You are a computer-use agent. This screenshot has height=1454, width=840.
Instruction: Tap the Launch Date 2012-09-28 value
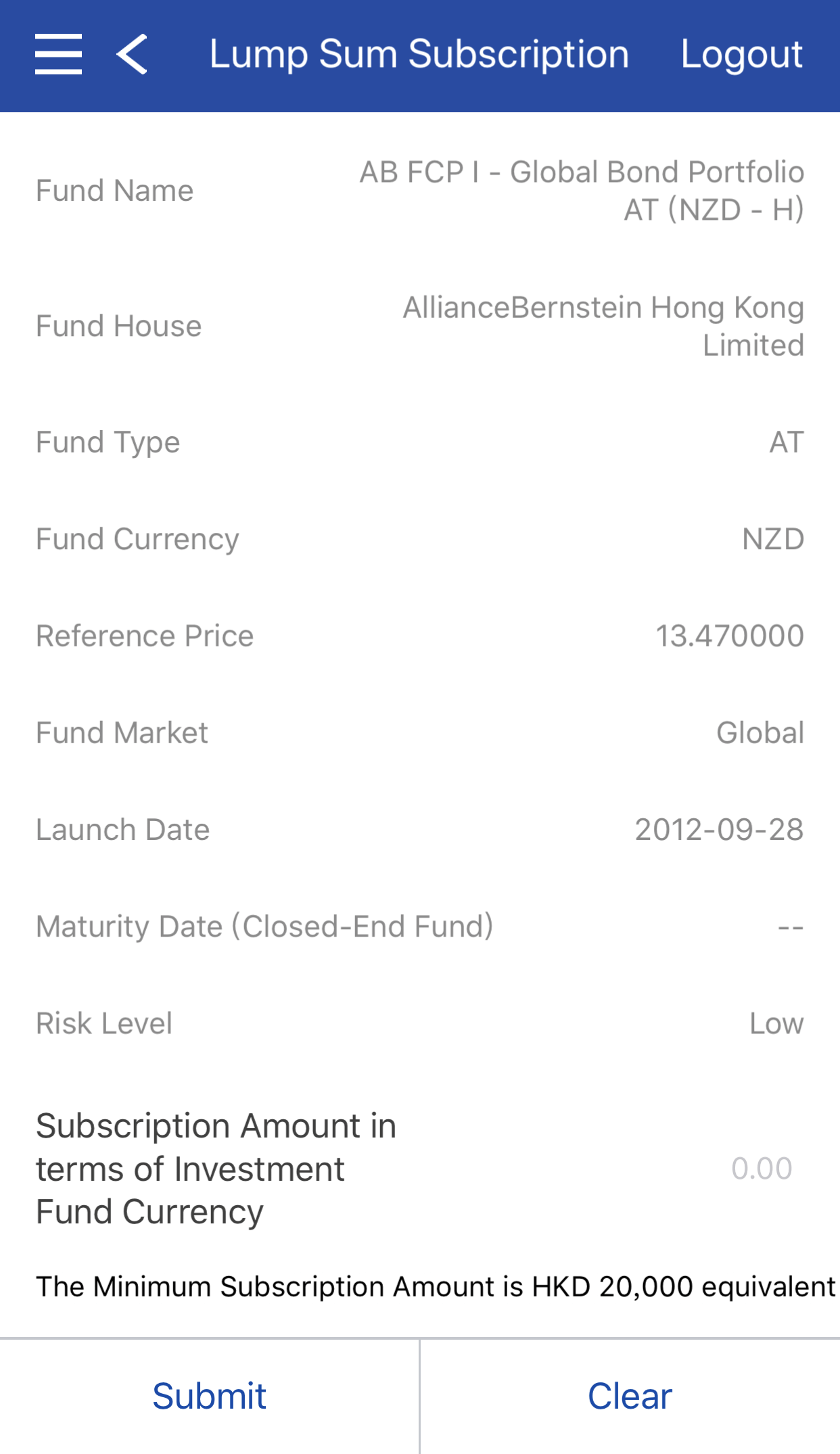coord(719,829)
